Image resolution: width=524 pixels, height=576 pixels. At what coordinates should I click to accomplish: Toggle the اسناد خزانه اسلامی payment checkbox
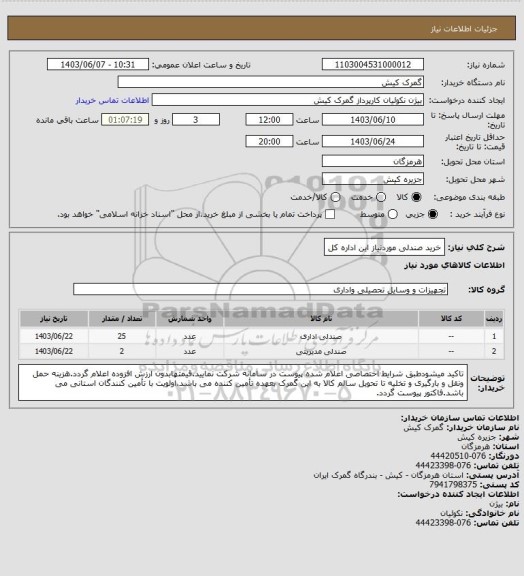click(x=330, y=214)
